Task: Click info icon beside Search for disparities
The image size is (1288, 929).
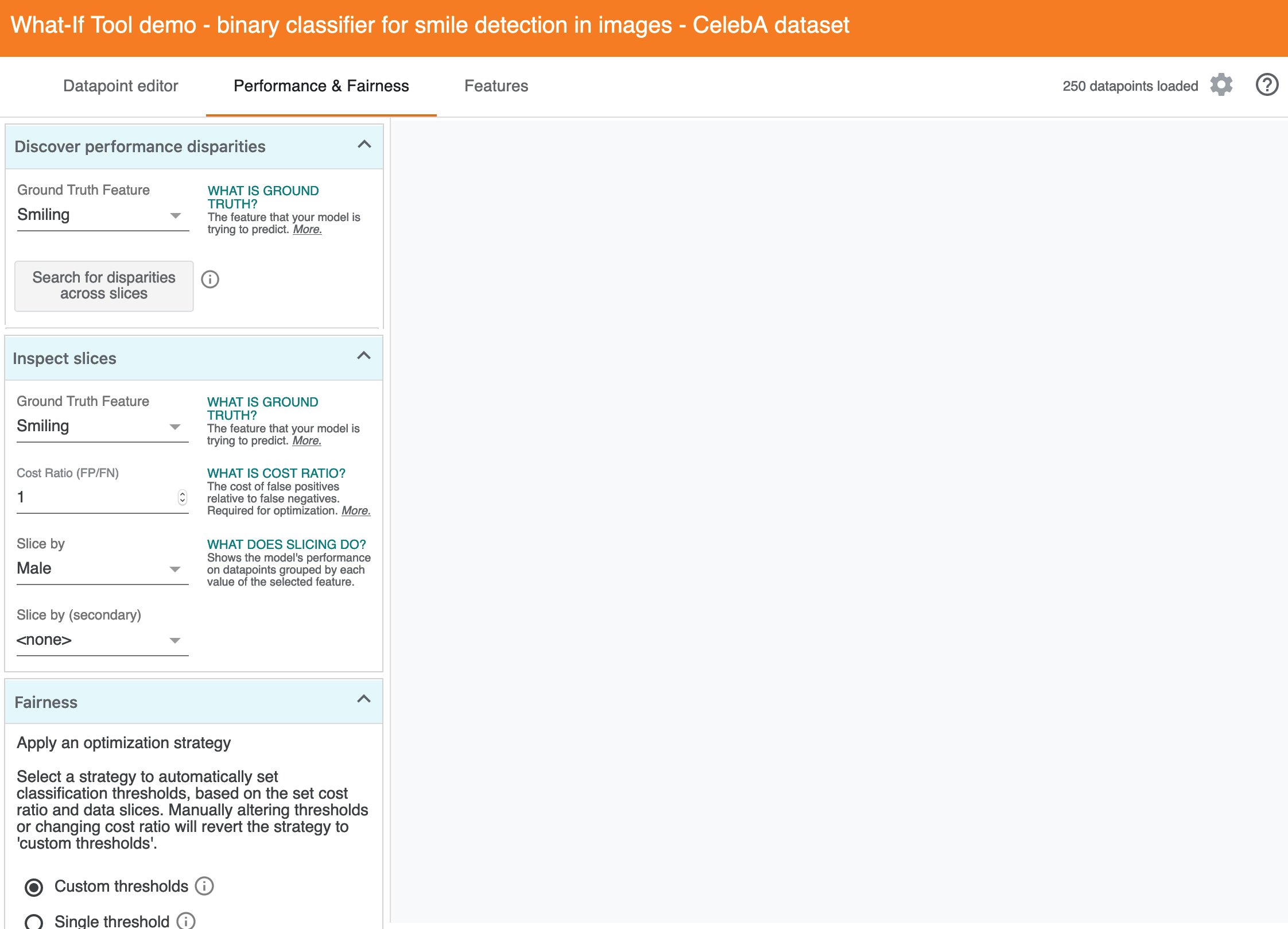Action: point(210,280)
